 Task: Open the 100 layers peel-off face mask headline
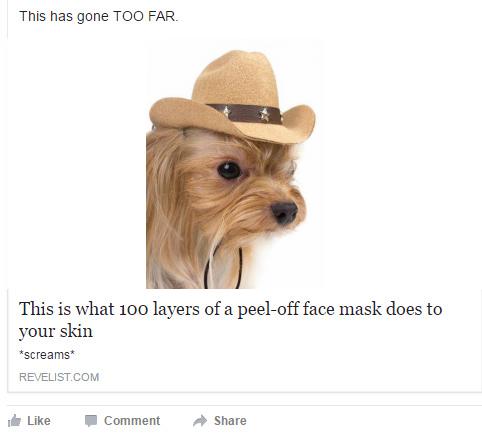coord(231,320)
